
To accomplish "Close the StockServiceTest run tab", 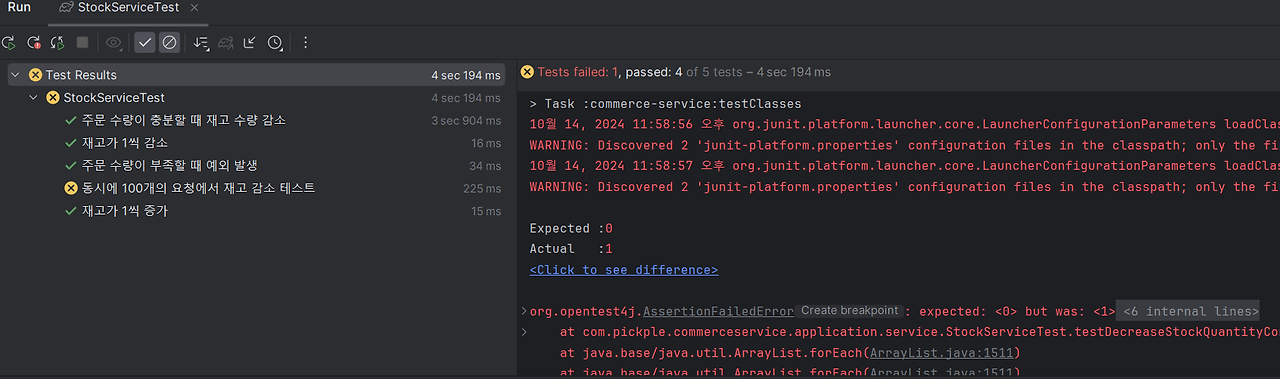I will pos(194,8).
